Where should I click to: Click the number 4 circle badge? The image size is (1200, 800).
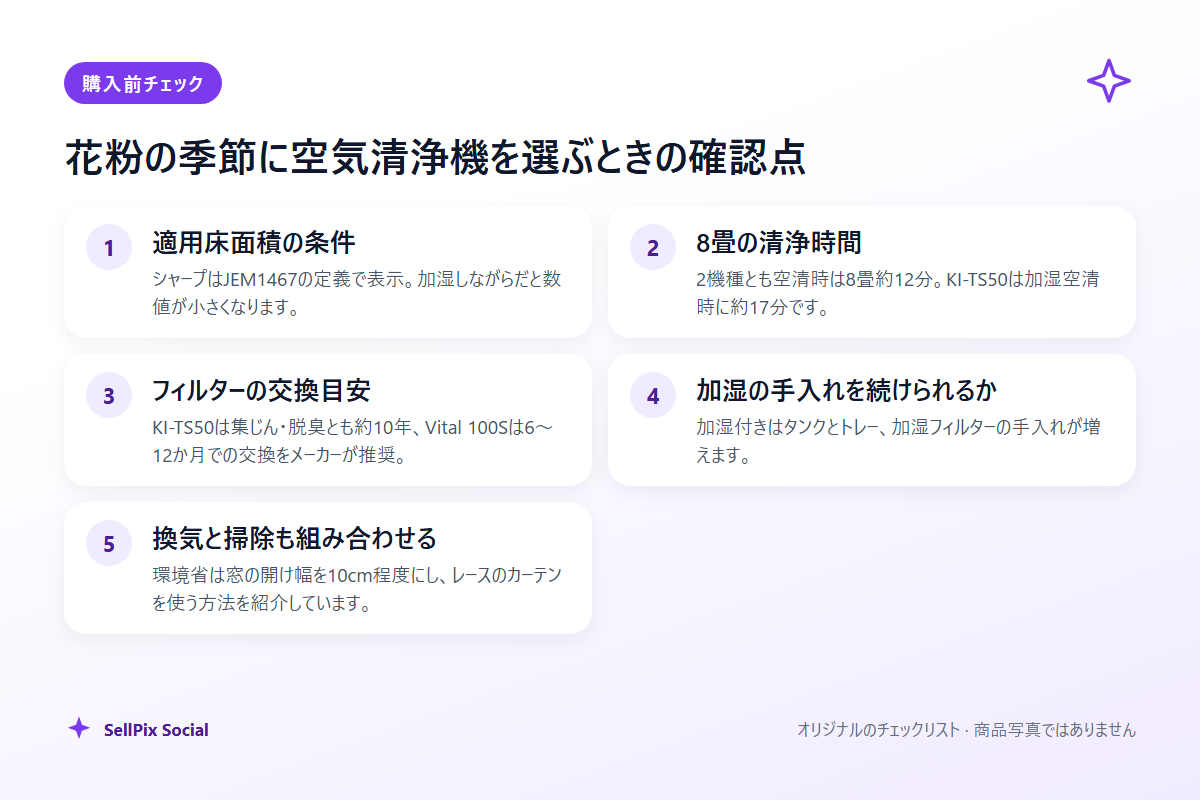point(653,395)
